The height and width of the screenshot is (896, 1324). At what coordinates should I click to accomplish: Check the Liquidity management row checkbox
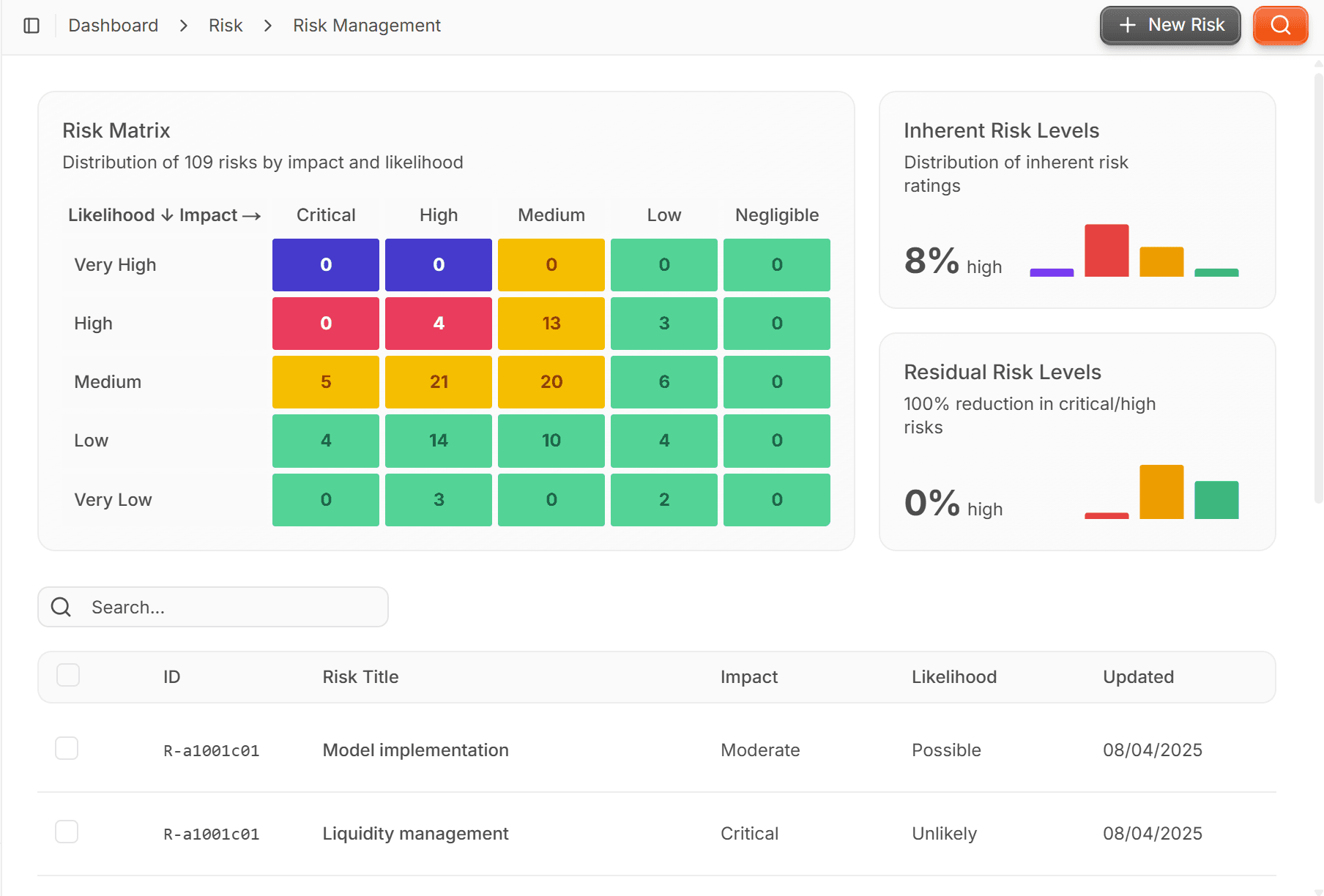[x=67, y=832]
